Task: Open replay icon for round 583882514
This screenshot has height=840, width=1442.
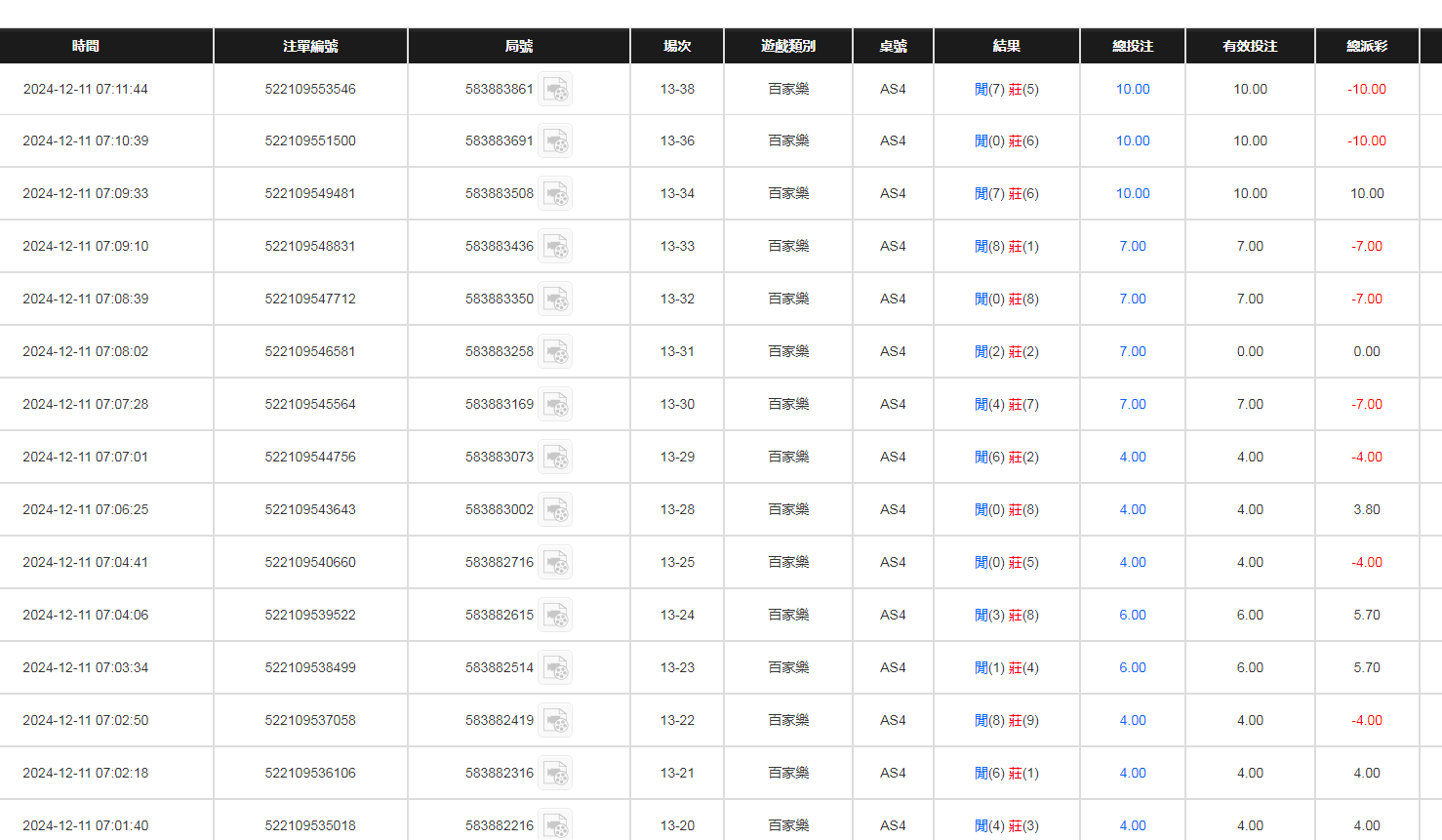Action: click(556, 668)
